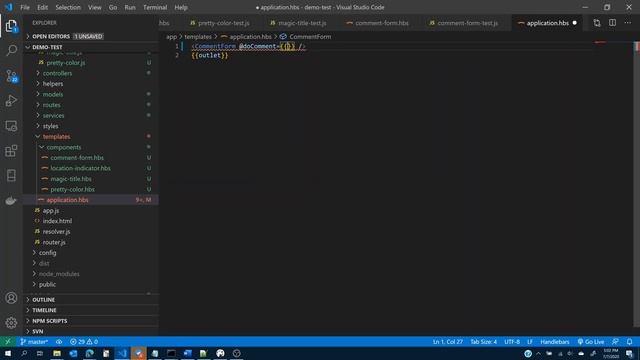Open the Docker view whale icon
The width and height of the screenshot is (640, 360).
[x=11, y=200]
